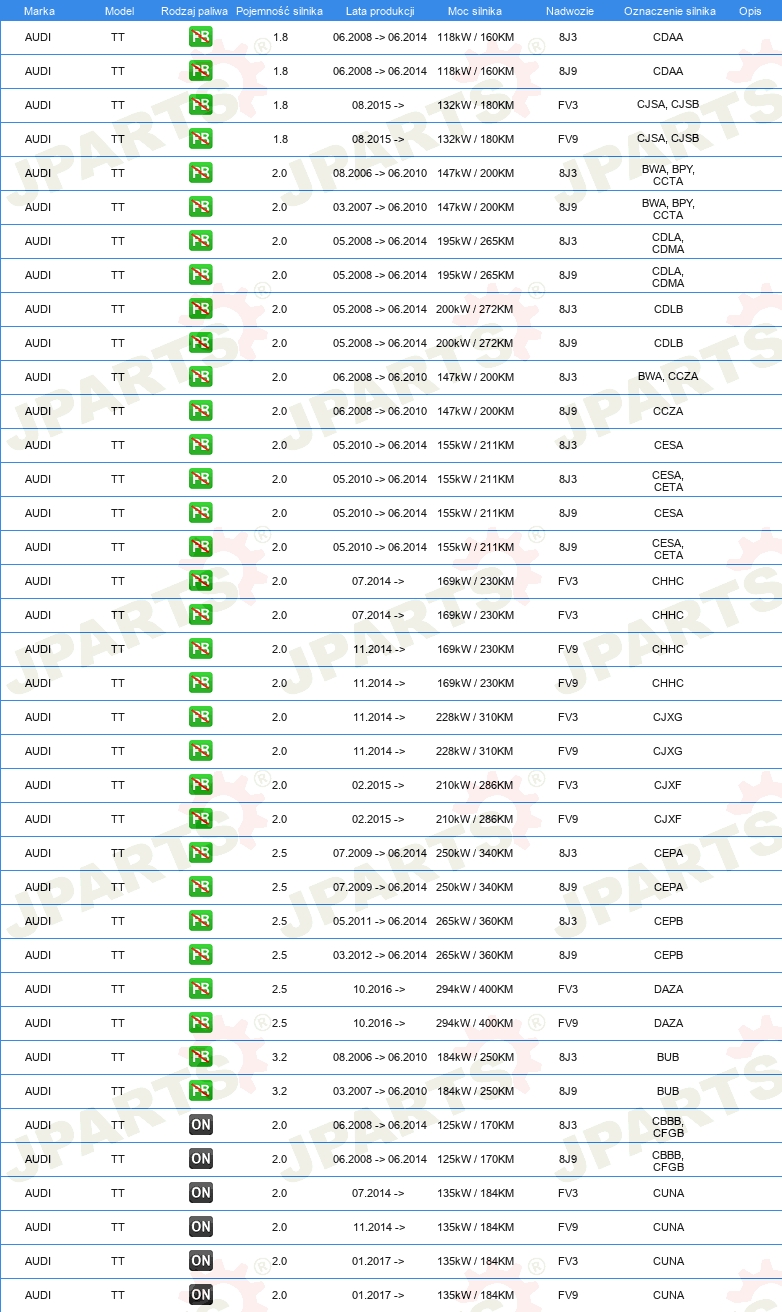Select 210kW / 286KM in FV9 row
This screenshot has width=782, height=1312.
(475, 819)
